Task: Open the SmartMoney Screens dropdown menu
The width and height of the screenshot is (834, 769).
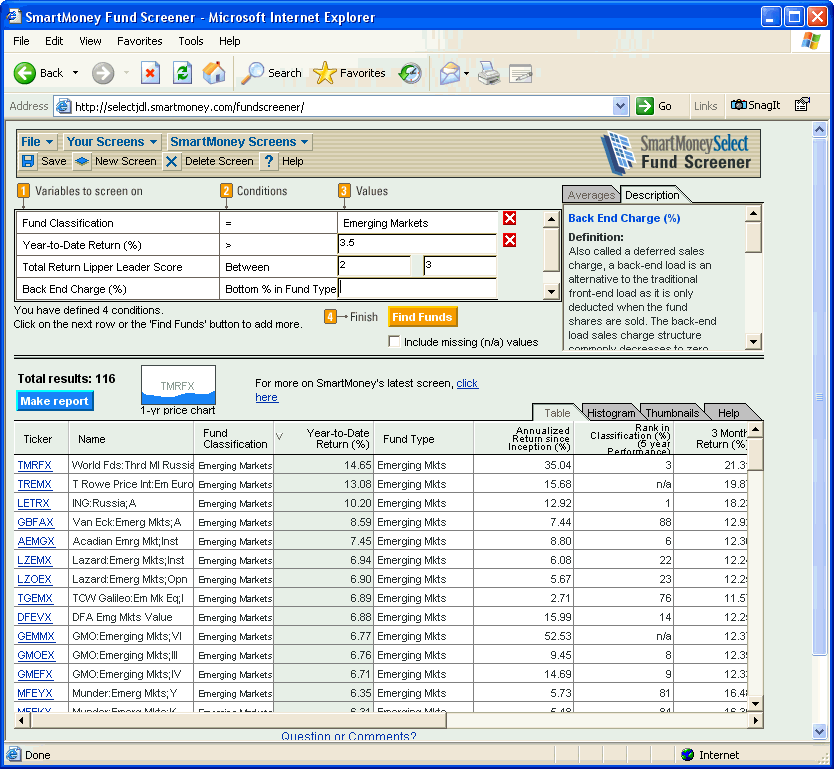Action: (x=239, y=141)
